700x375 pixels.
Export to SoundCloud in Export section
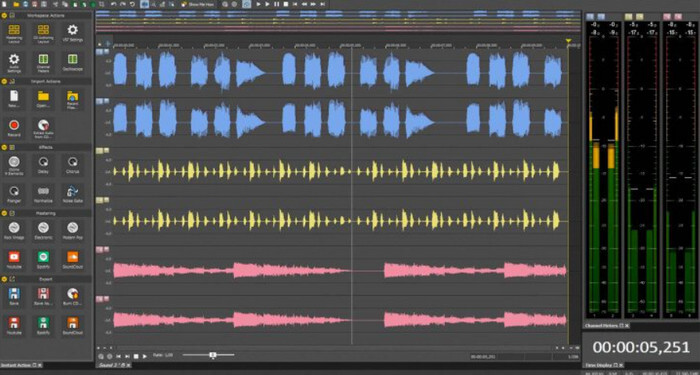click(72, 325)
